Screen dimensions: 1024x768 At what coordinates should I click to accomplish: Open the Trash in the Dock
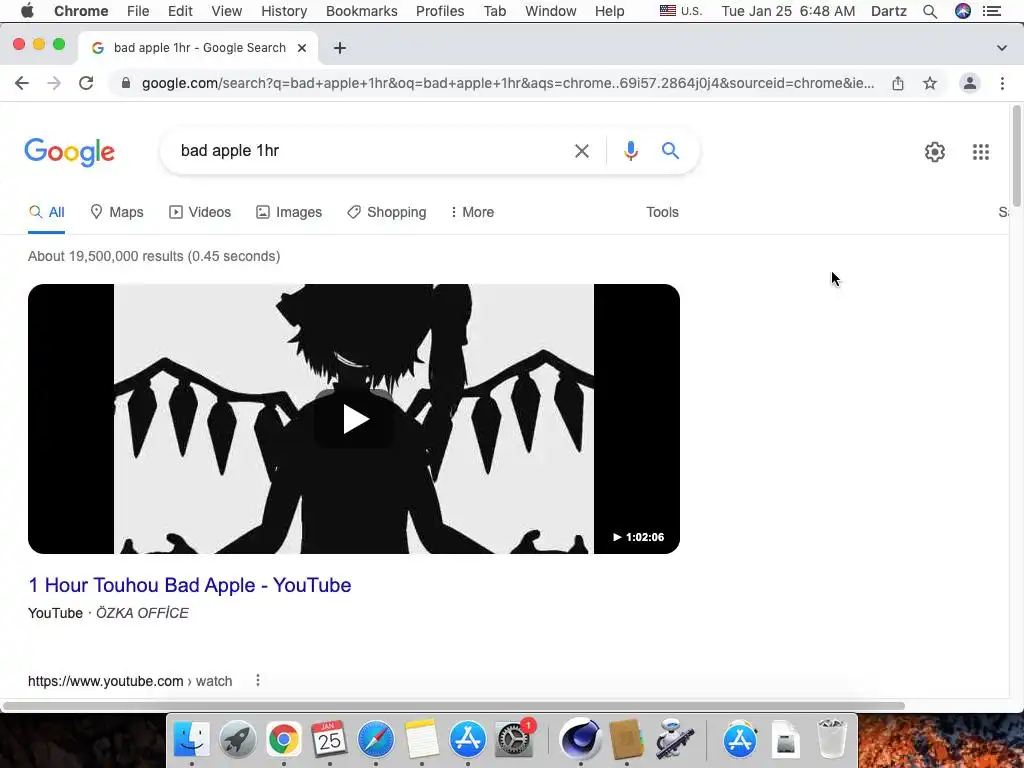832,739
